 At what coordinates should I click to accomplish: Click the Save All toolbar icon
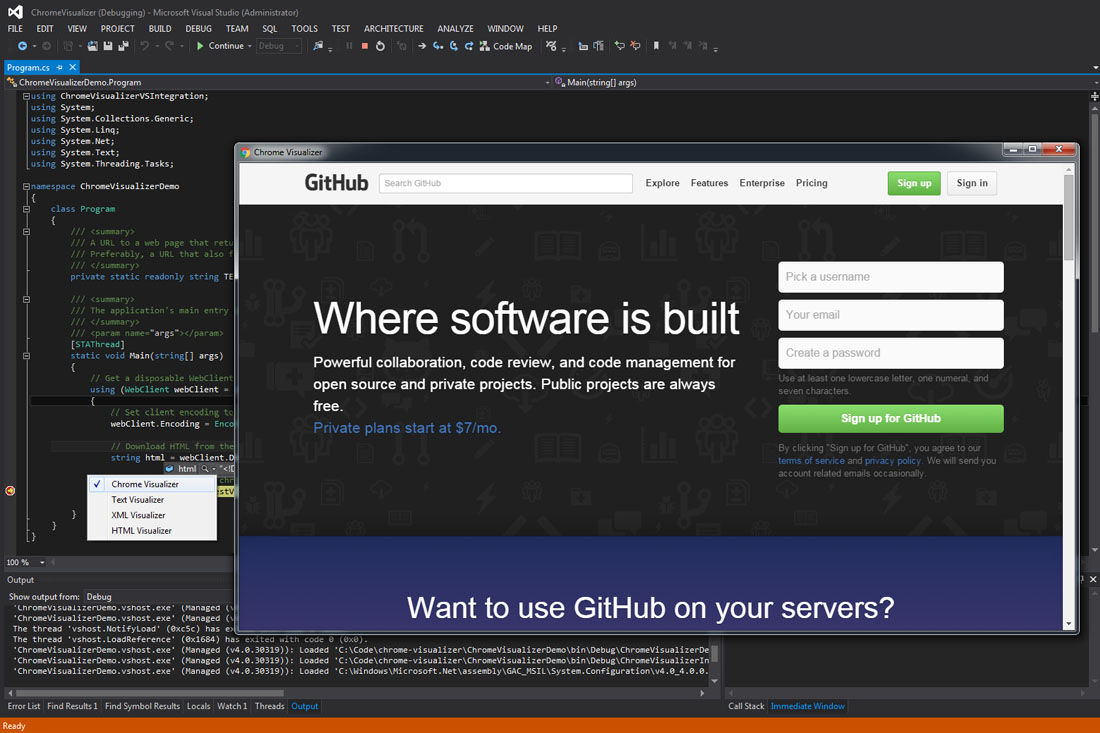[123, 46]
